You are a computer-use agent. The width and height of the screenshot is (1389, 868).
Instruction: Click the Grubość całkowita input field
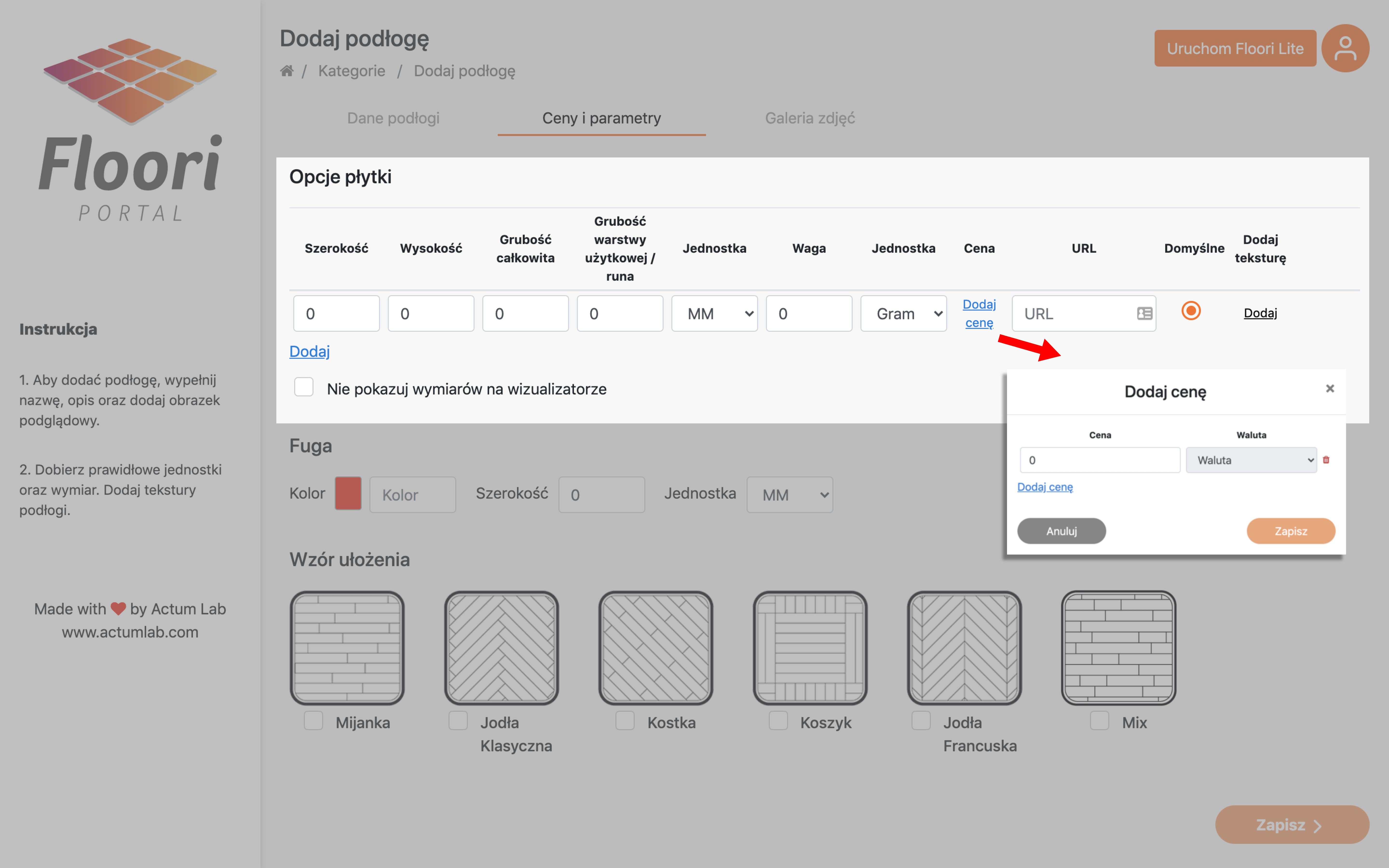click(525, 313)
